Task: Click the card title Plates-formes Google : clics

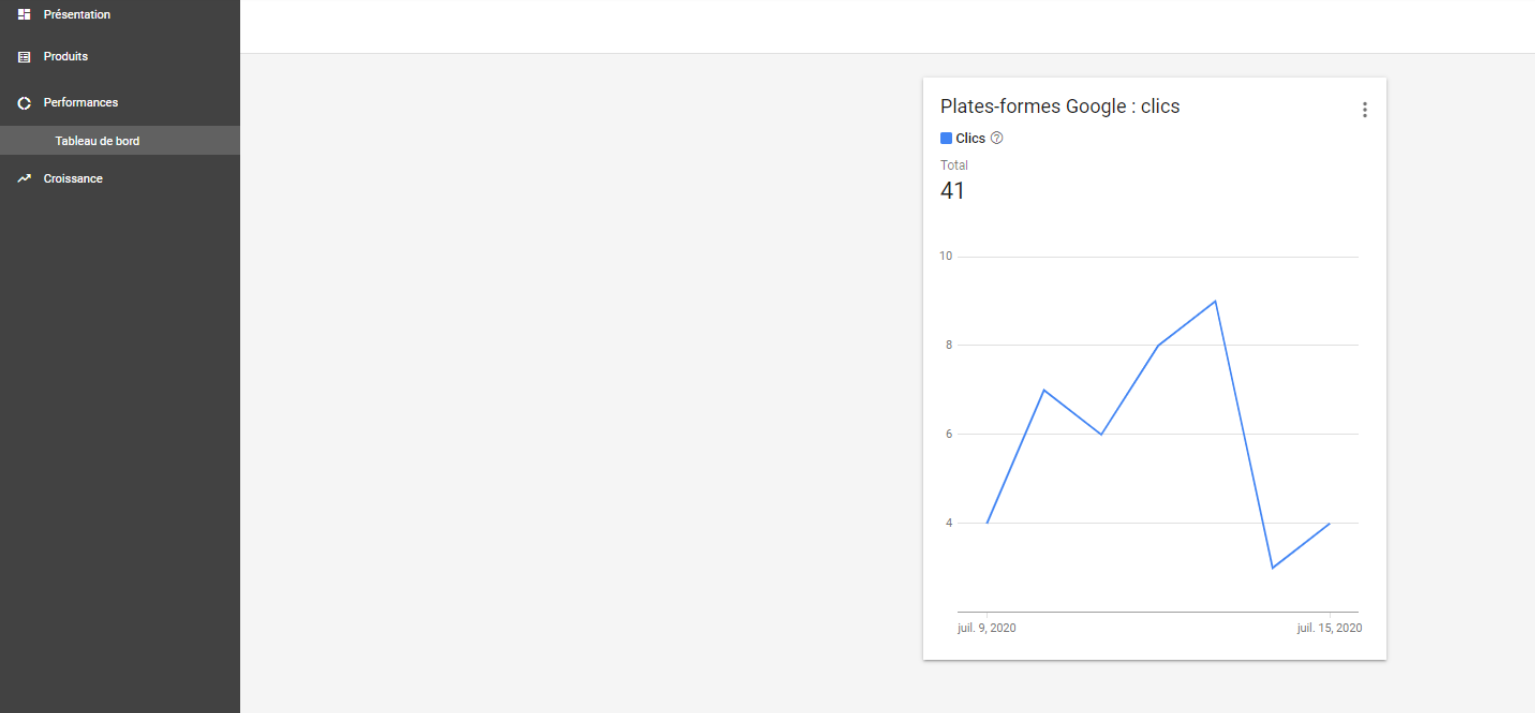Action: [x=1060, y=106]
